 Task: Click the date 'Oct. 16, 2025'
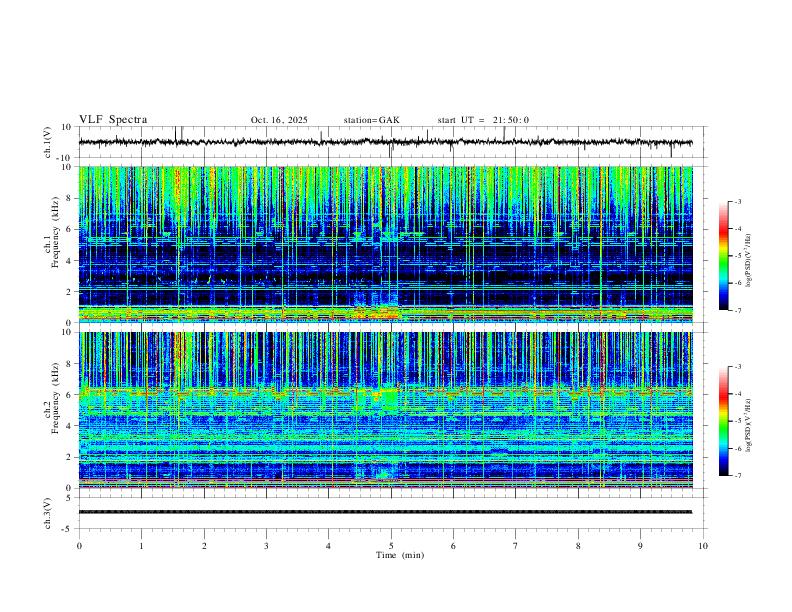tap(279, 120)
